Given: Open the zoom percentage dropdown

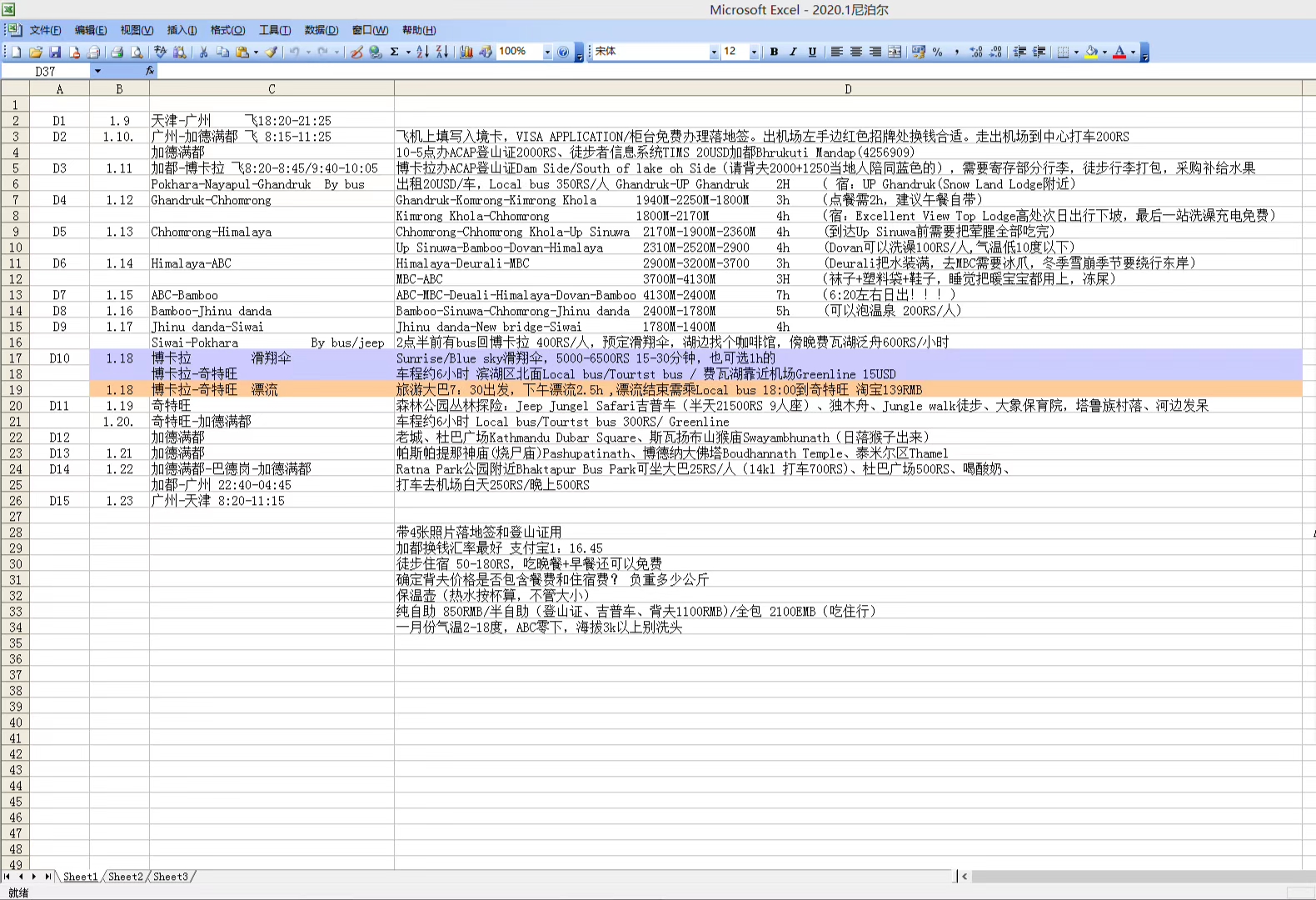Looking at the screenshot, I should pyautogui.click(x=547, y=52).
